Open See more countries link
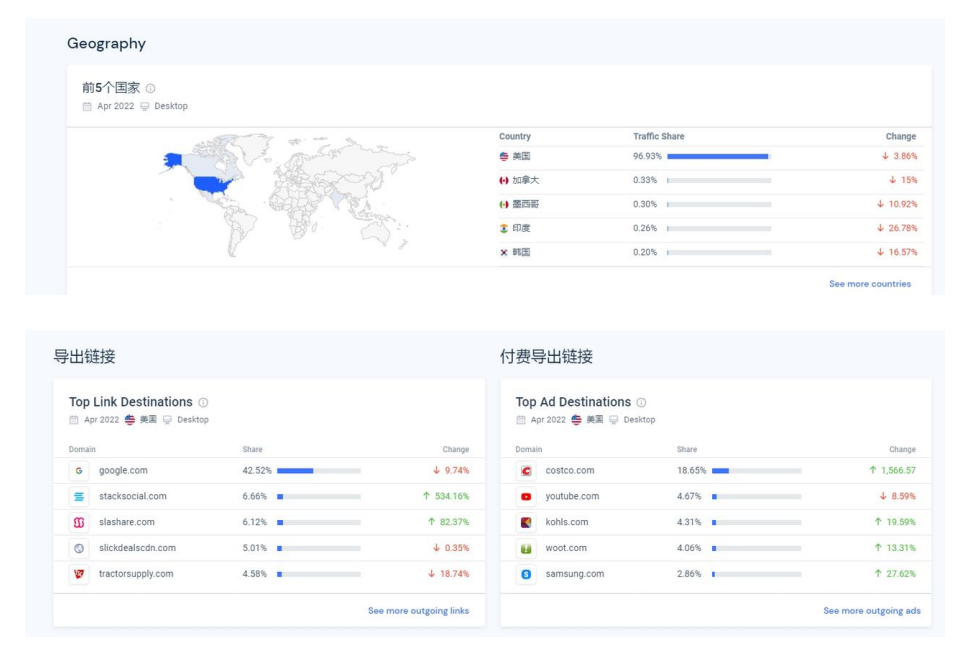The width and height of the screenshot is (977, 650). pyautogui.click(x=870, y=284)
